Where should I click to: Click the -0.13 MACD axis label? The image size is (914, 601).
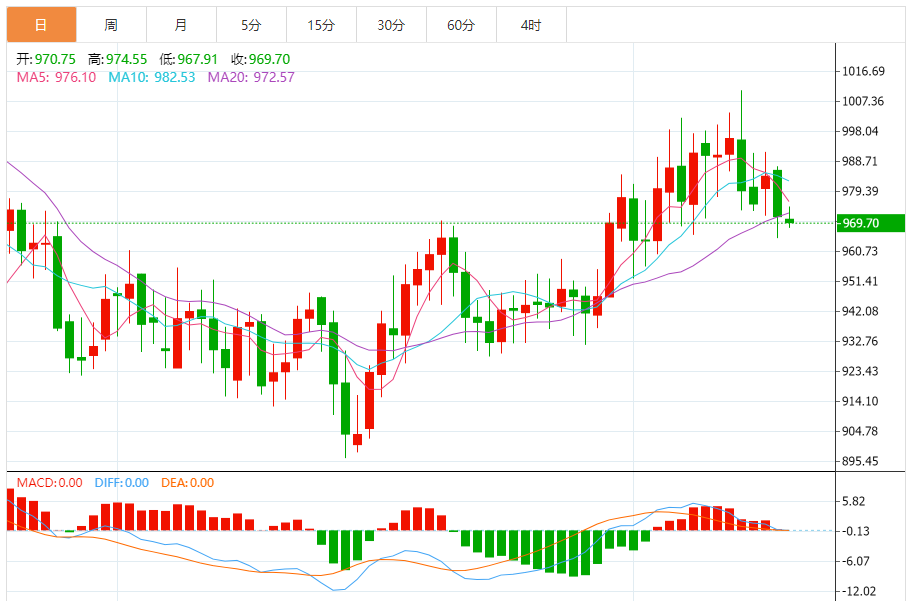856,531
